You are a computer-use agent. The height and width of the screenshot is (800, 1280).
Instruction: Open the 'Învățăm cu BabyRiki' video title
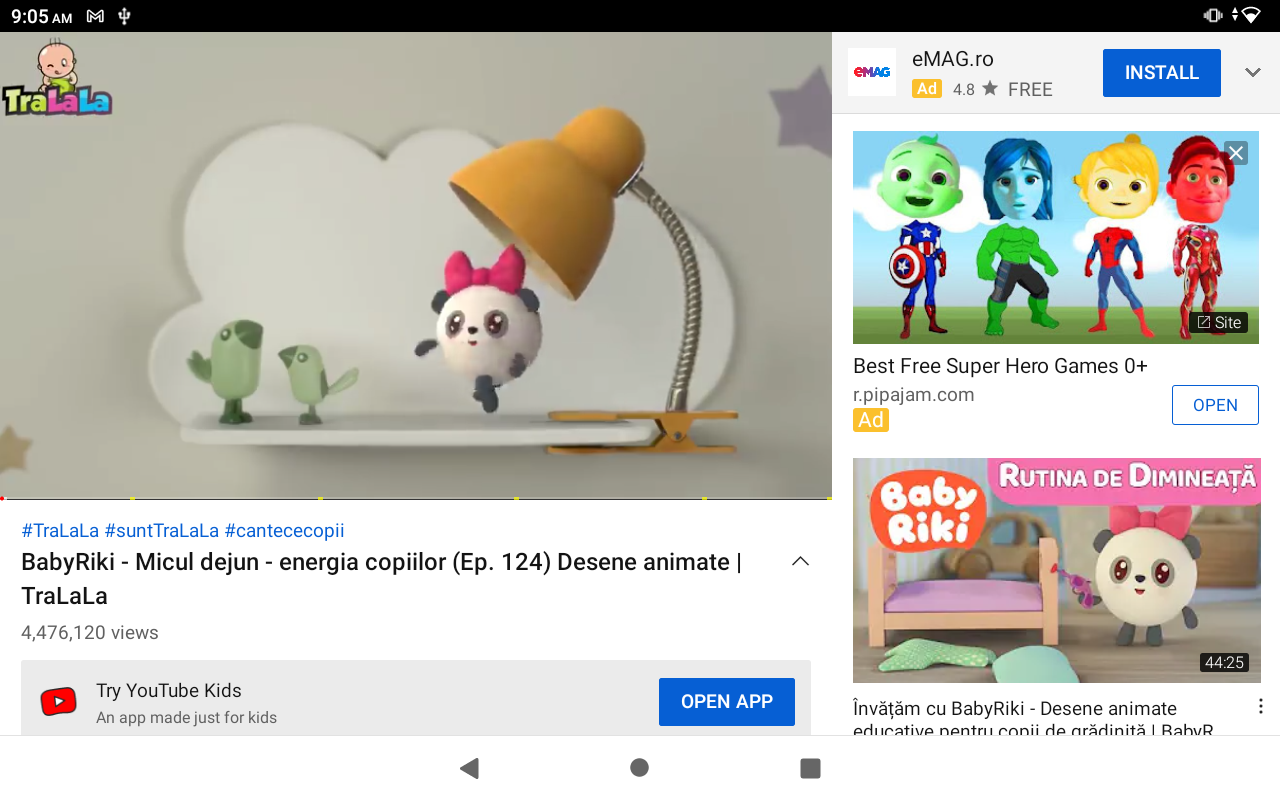coord(1033,719)
